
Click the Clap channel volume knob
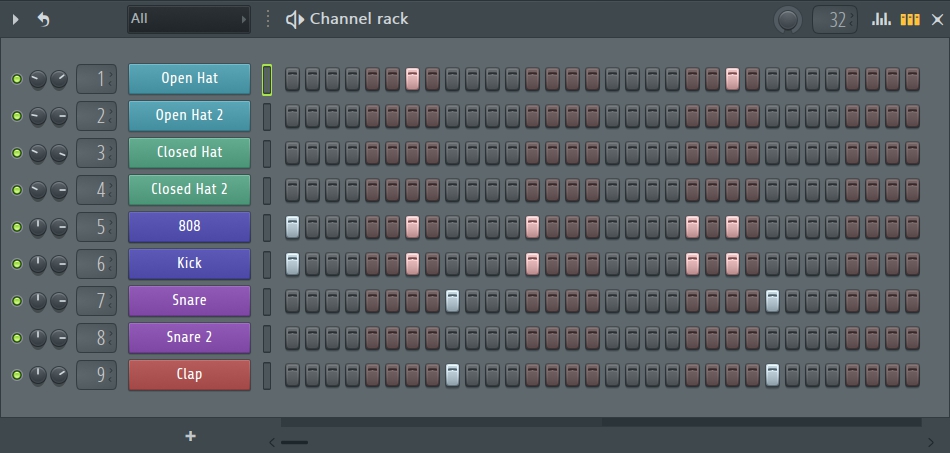point(59,375)
